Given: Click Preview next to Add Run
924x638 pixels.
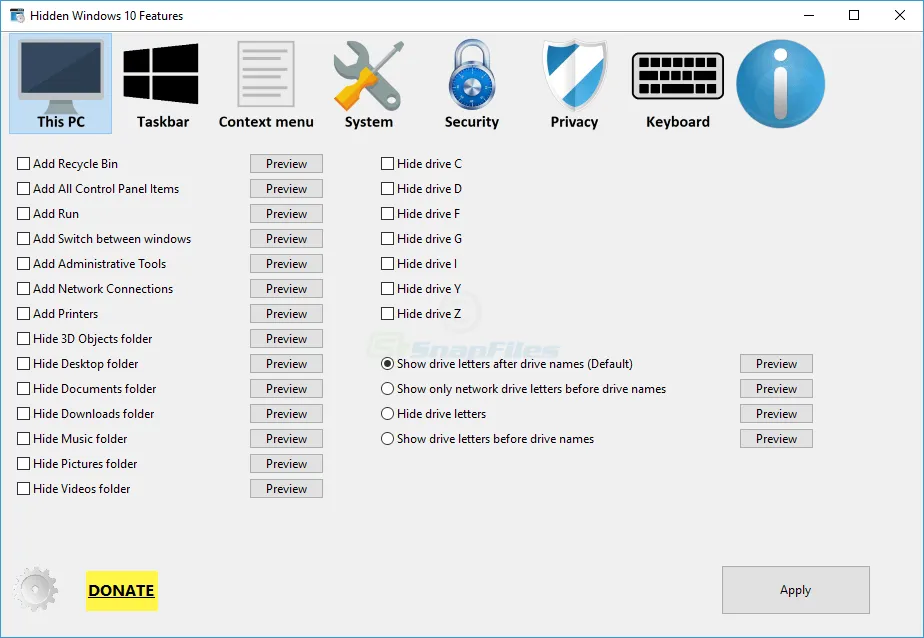Looking at the screenshot, I should pyautogui.click(x=286, y=214).
